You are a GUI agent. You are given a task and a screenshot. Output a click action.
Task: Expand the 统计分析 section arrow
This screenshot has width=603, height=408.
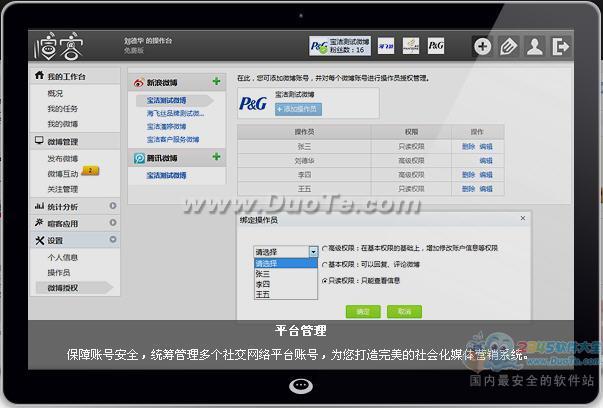tap(113, 206)
